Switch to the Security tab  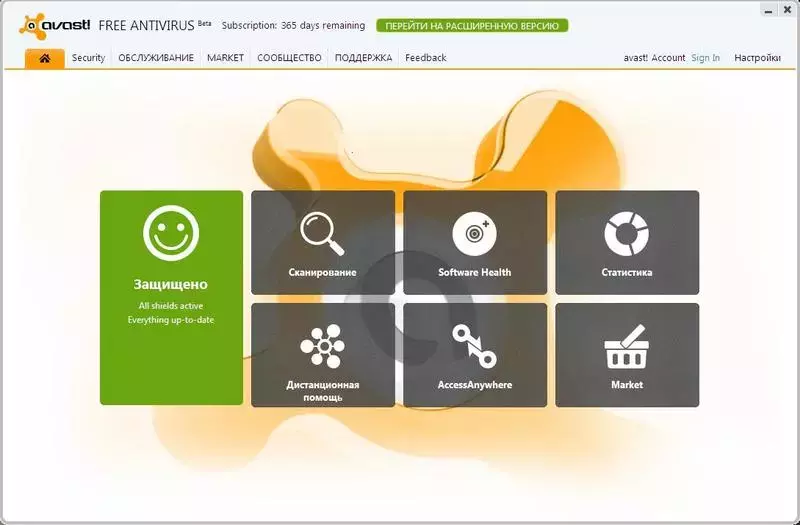(88, 58)
